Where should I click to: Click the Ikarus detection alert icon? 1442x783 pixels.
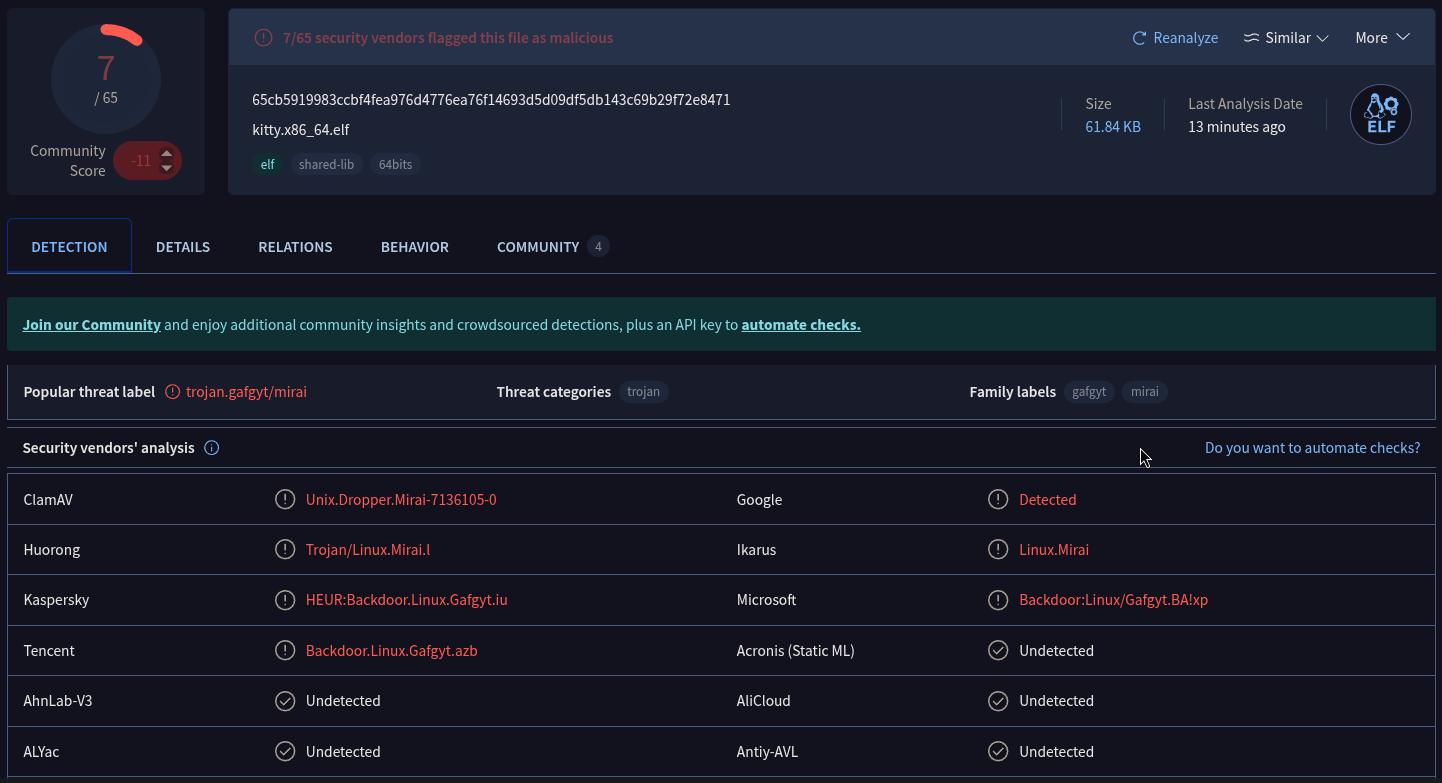point(998,549)
